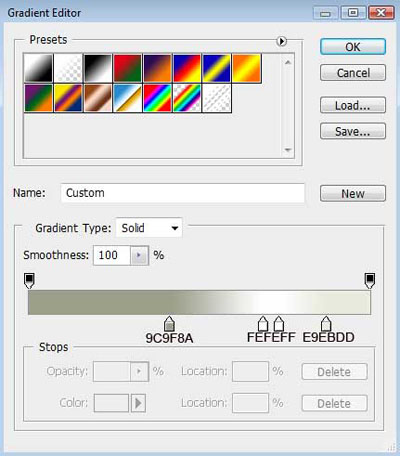Create a new gradient with New button

coord(353,193)
